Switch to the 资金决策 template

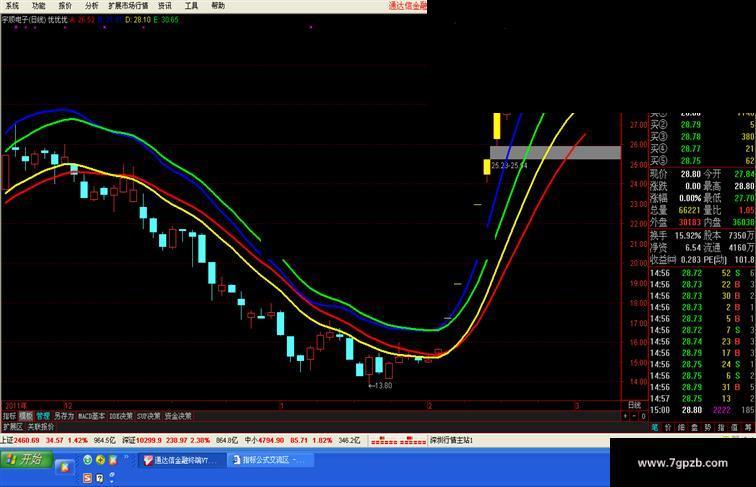click(178, 416)
